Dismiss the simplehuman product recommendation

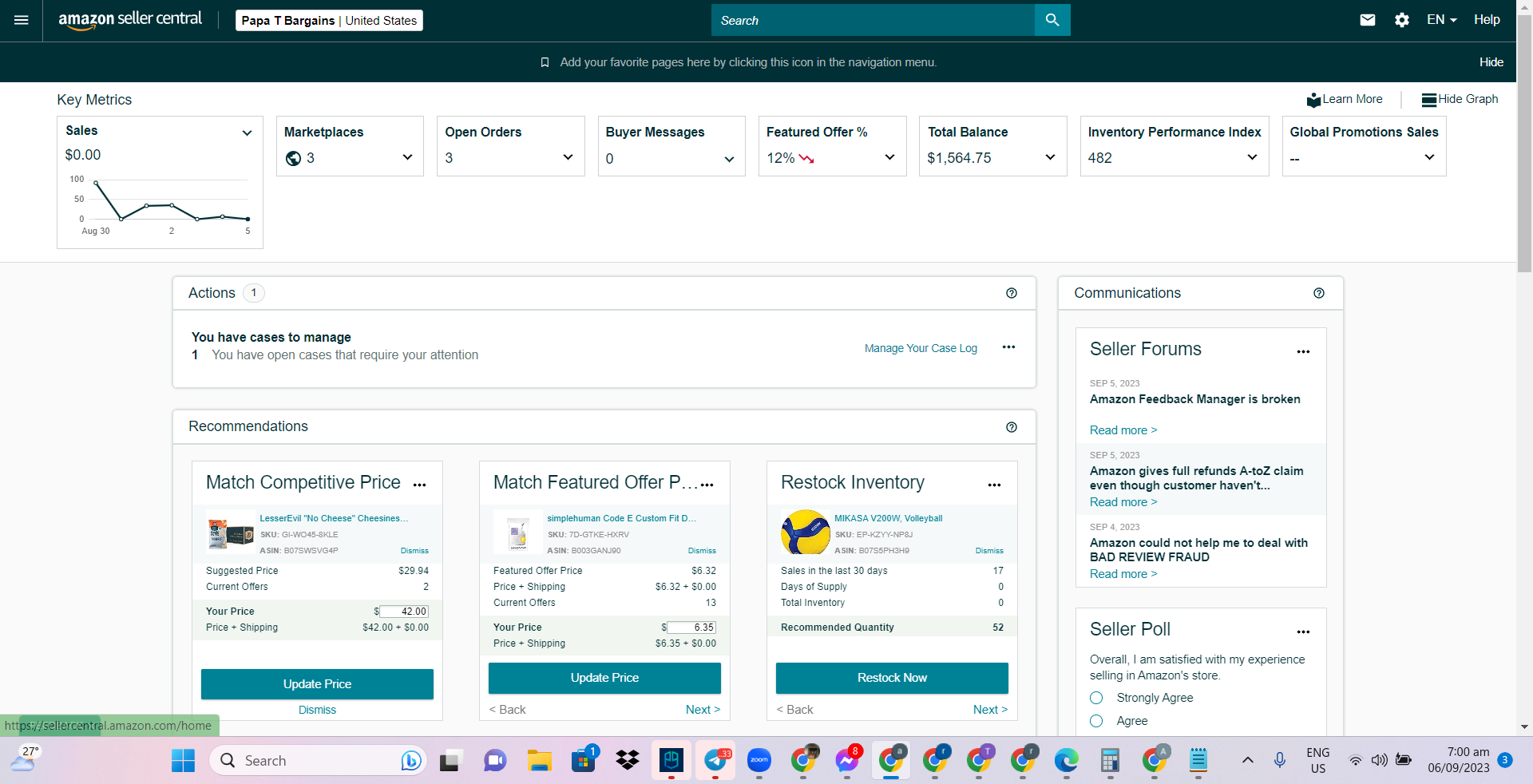[702, 551]
